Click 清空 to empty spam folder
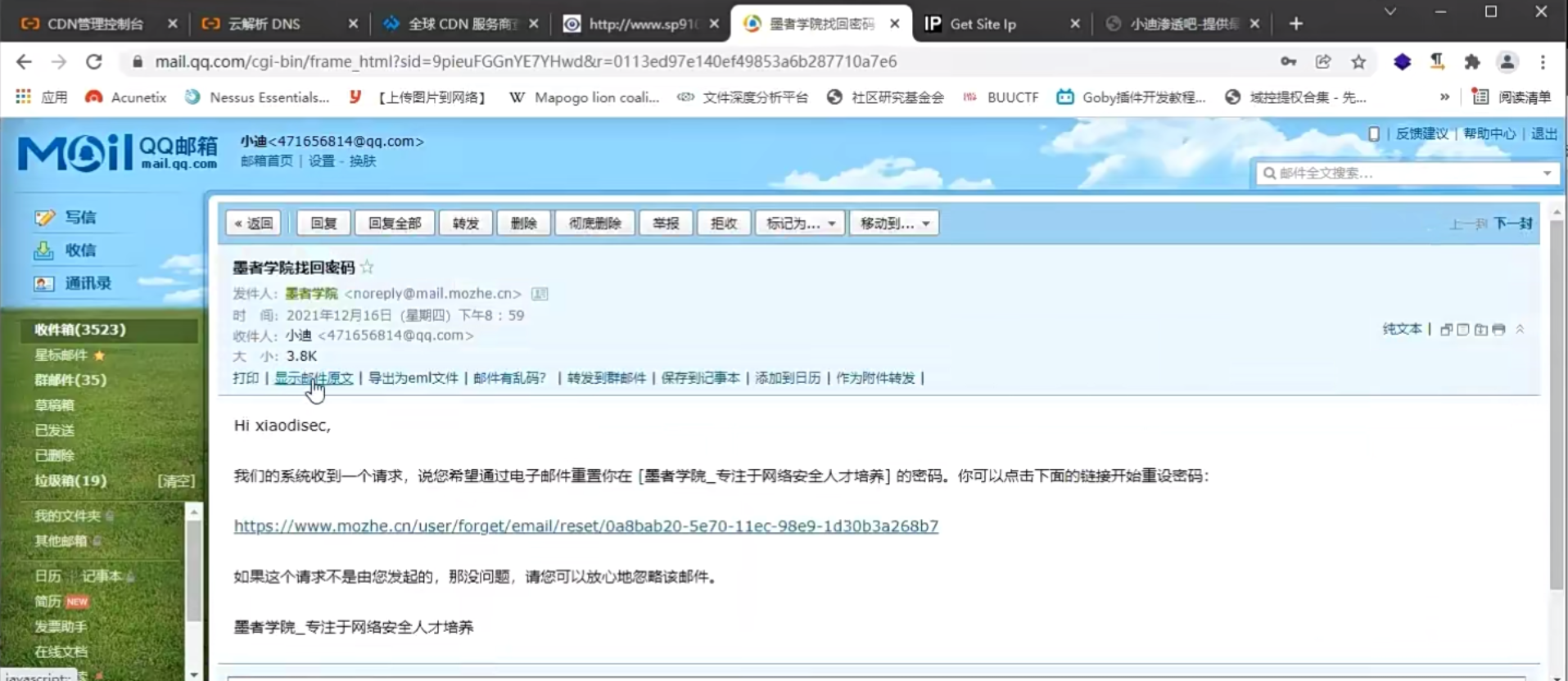This screenshot has height=681, width=1568. (176, 481)
